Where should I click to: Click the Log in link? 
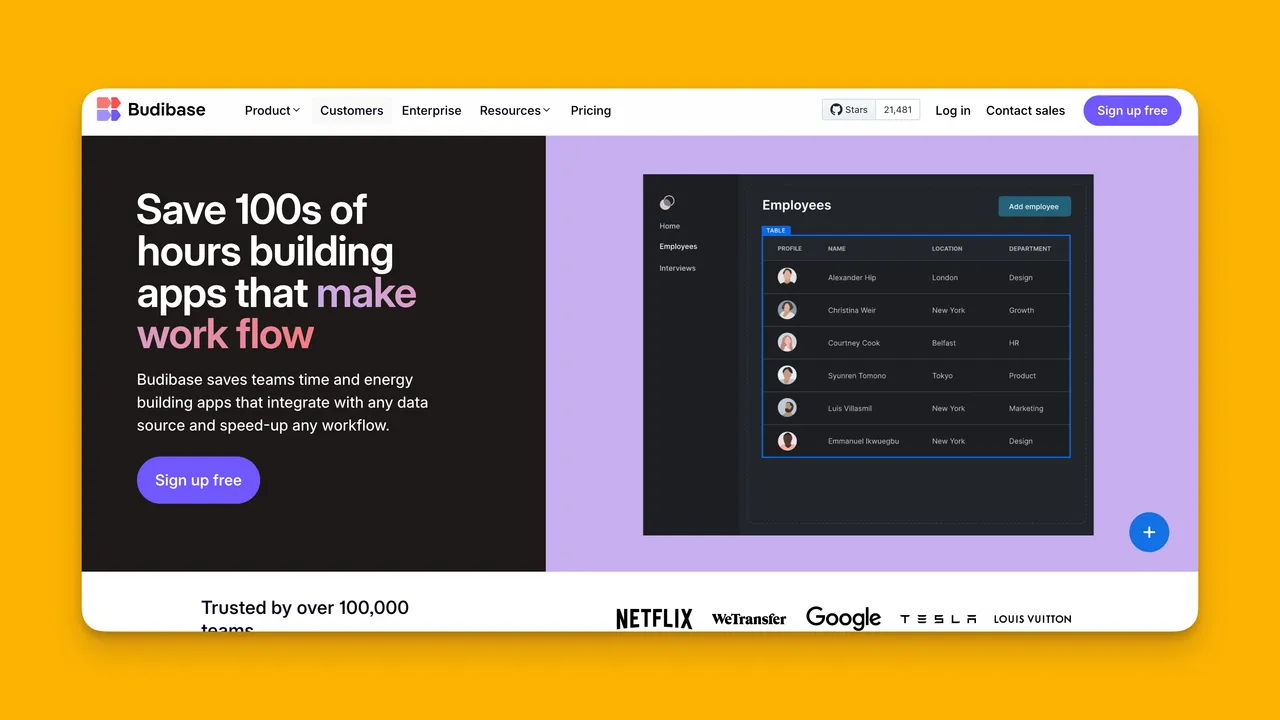tap(953, 111)
